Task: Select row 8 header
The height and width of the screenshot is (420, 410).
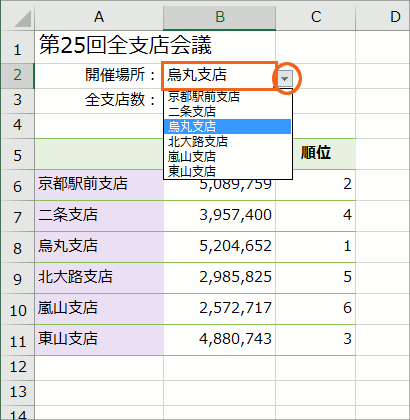Action: (x=18, y=247)
